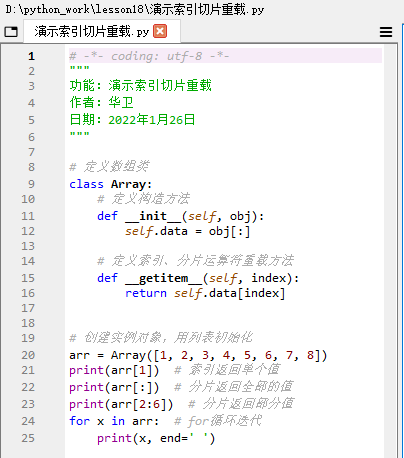Click the return self.data[index] statement

pyautogui.click(x=205, y=293)
